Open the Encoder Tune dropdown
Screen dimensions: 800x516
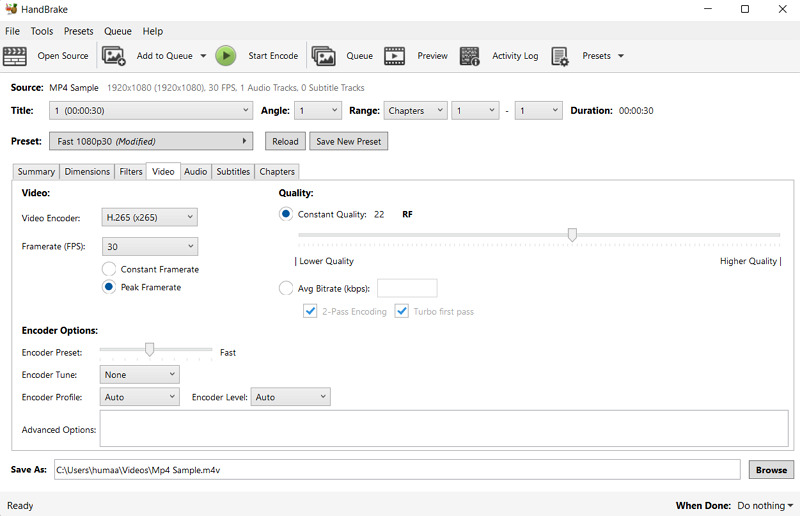(x=139, y=375)
